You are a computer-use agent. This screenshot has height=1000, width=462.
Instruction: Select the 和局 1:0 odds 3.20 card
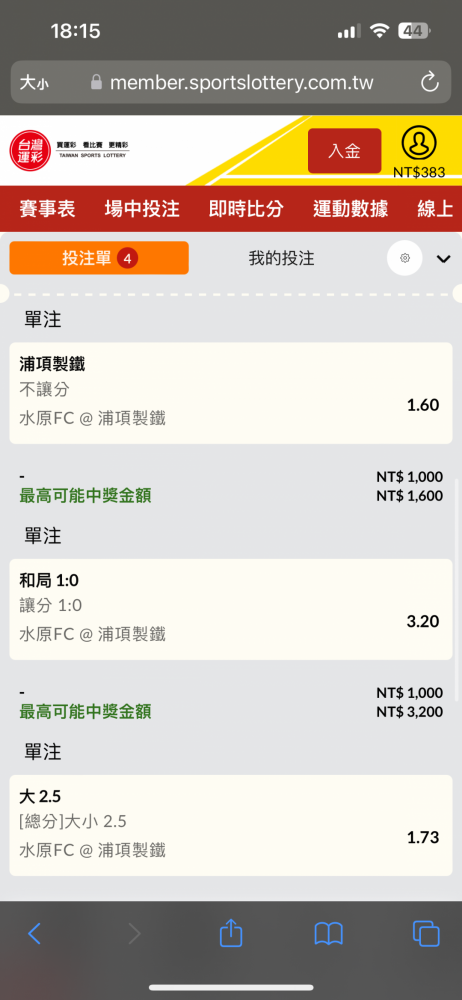[231, 609]
